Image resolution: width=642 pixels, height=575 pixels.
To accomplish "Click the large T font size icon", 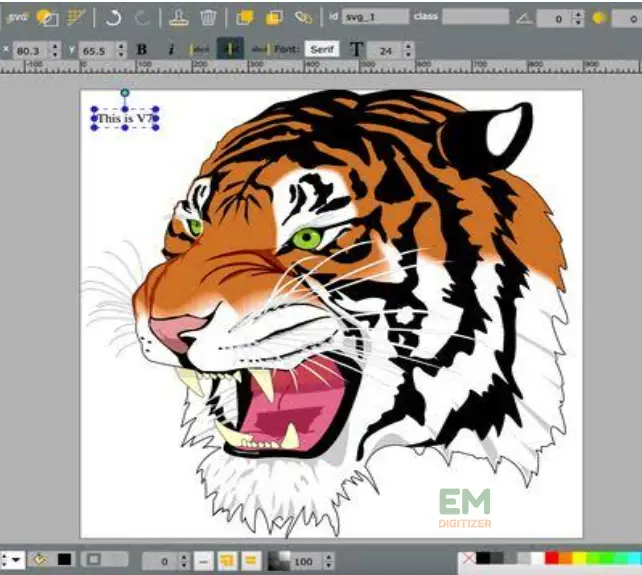I will click(x=356, y=50).
